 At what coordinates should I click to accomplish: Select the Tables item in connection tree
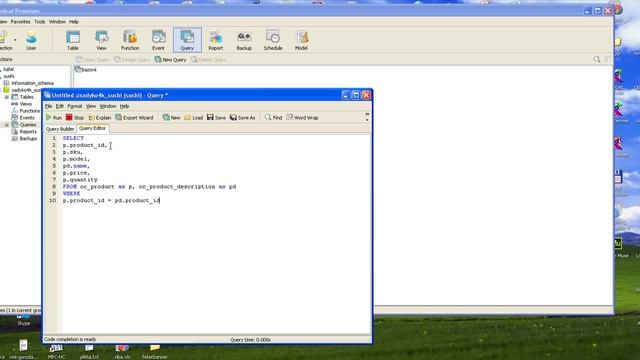[27, 97]
